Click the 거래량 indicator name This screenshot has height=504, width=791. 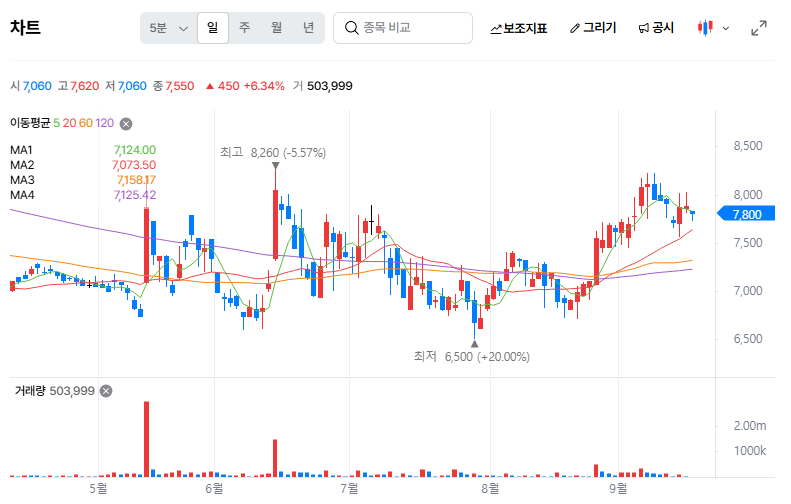30,390
